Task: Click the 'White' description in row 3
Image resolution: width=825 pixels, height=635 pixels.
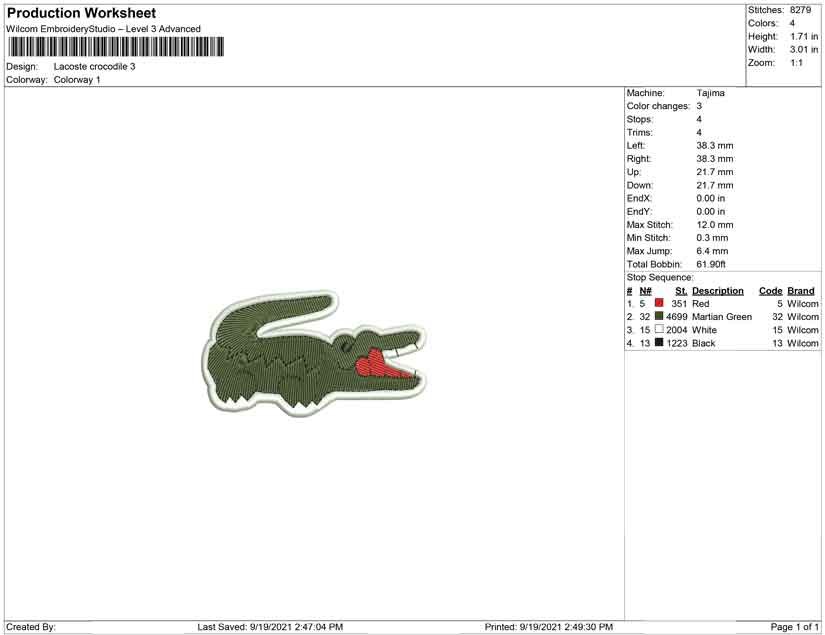Action: (705, 330)
